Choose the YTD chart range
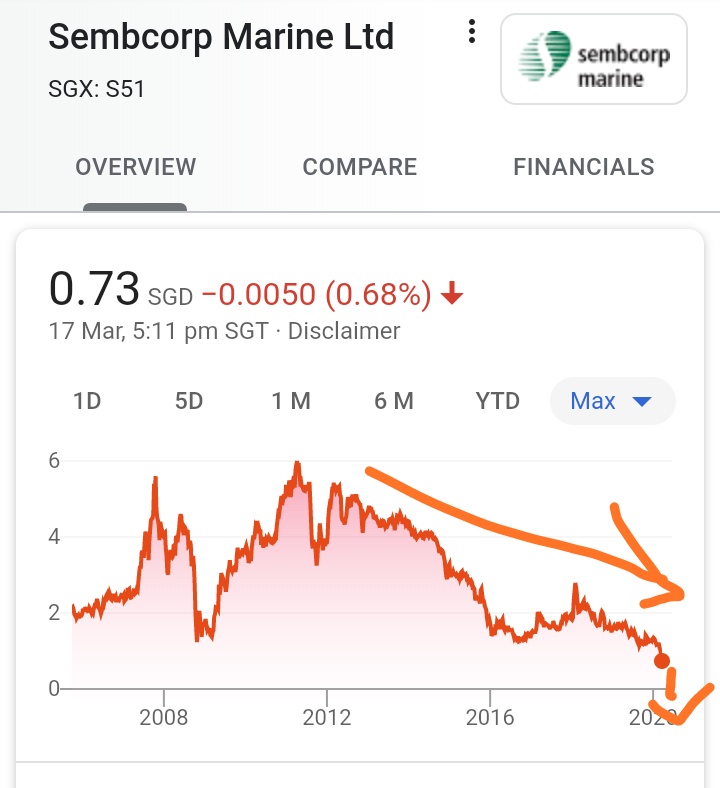The height and width of the screenshot is (788, 720). [x=498, y=401]
